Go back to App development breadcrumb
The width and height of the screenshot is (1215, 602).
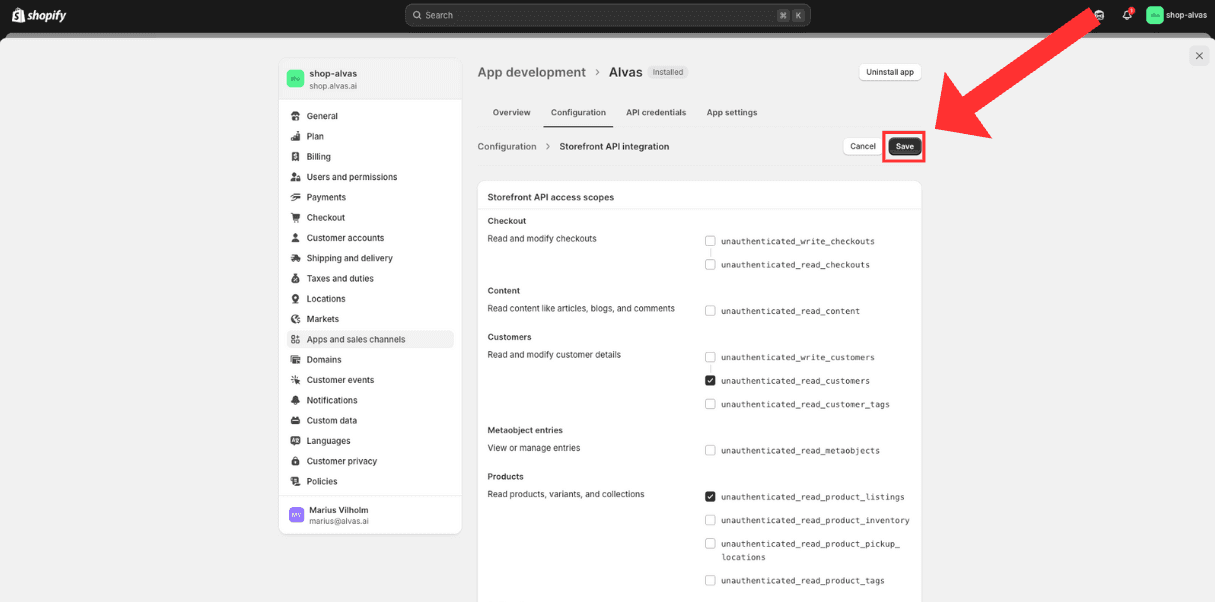pyautogui.click(x=532, y=72)
